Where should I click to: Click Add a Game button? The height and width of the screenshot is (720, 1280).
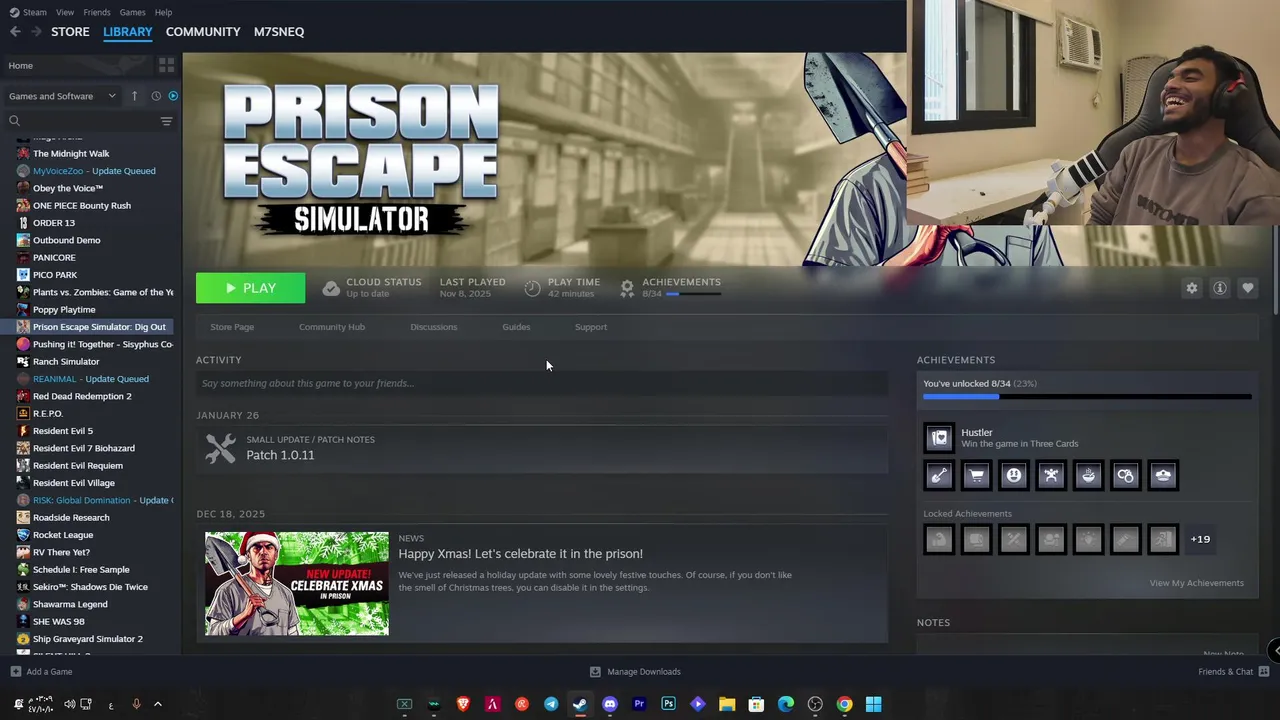(x=41, y=672)
